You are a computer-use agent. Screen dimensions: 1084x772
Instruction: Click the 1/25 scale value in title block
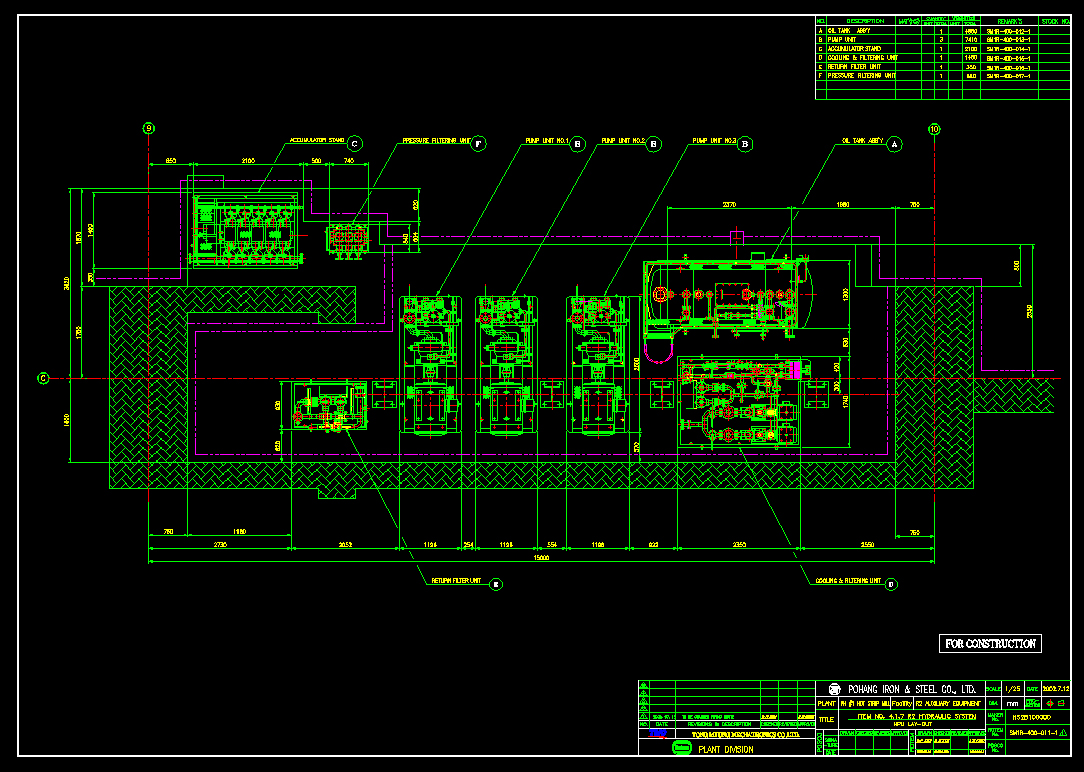(x=1012, y=689)
